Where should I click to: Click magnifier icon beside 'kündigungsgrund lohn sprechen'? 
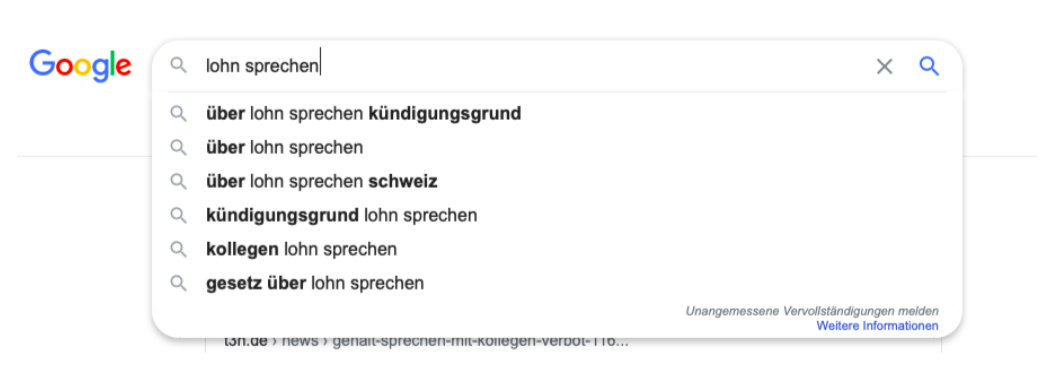coord(178,215)
